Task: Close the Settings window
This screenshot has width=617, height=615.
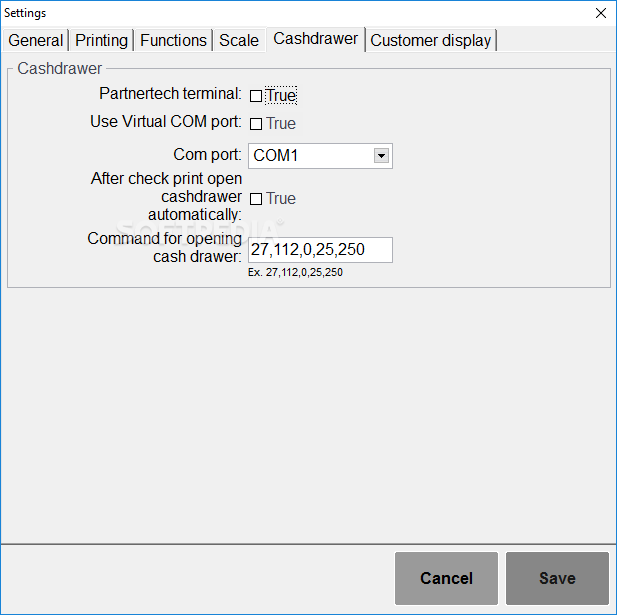Action: [600, 13]
